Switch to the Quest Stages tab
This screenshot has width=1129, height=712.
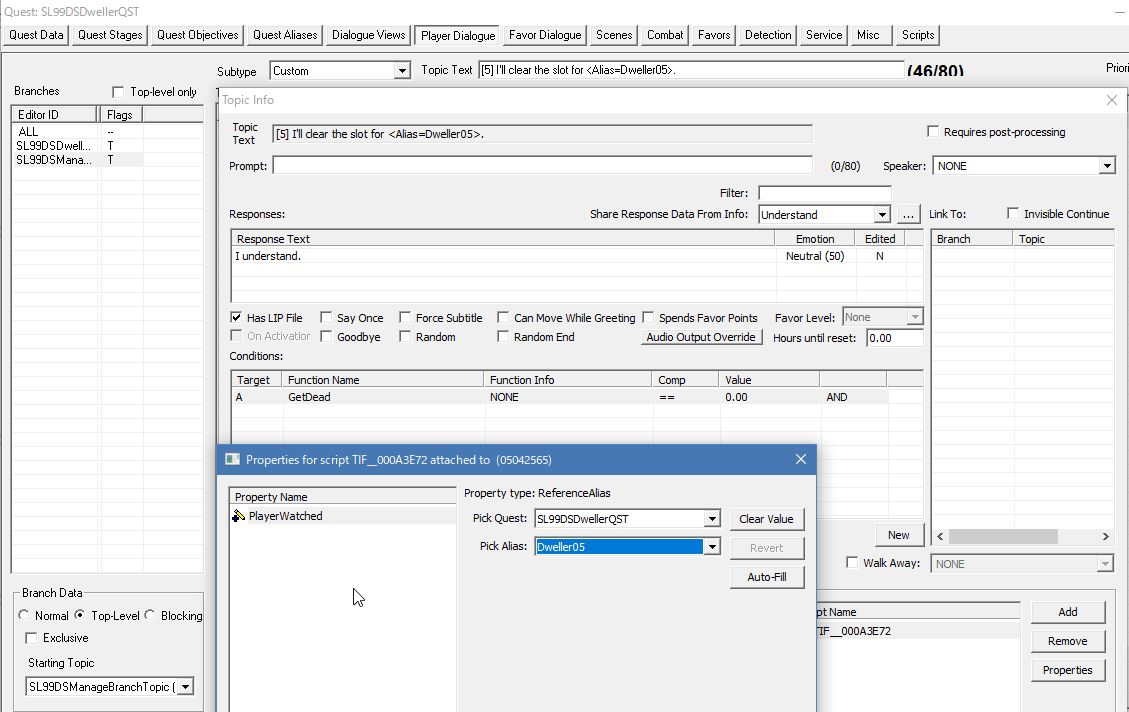click(x=110, y=35)
